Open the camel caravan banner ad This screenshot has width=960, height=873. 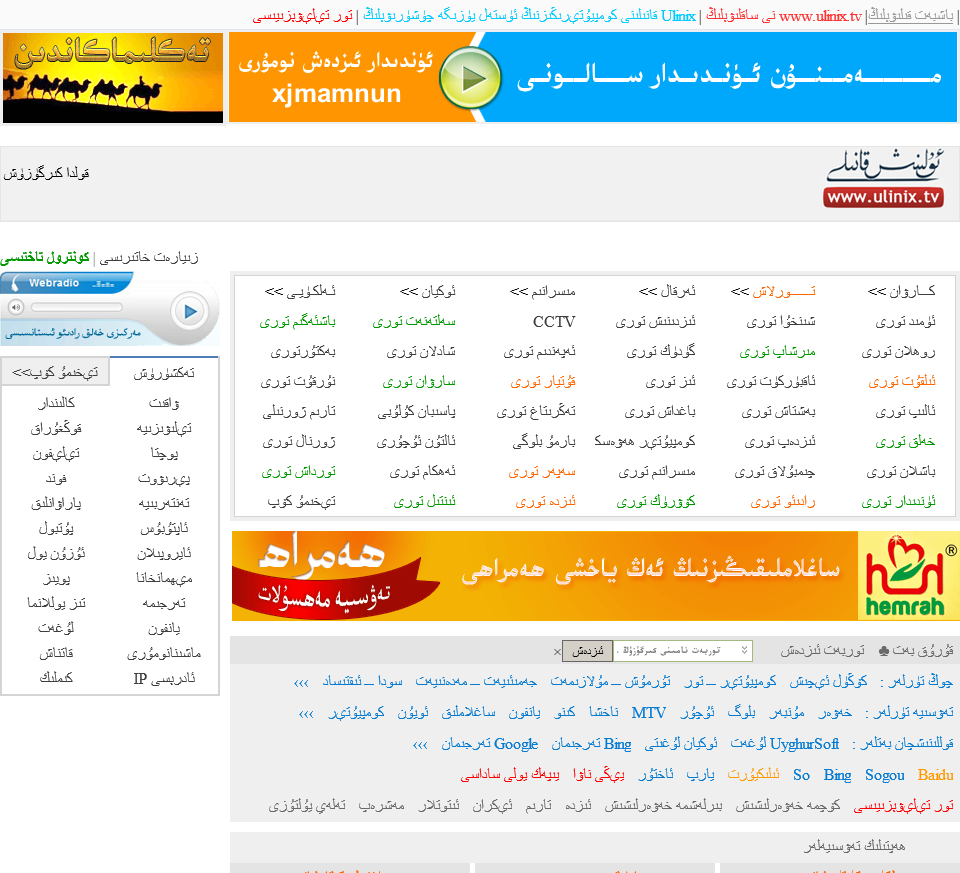(x=113, y=78)
